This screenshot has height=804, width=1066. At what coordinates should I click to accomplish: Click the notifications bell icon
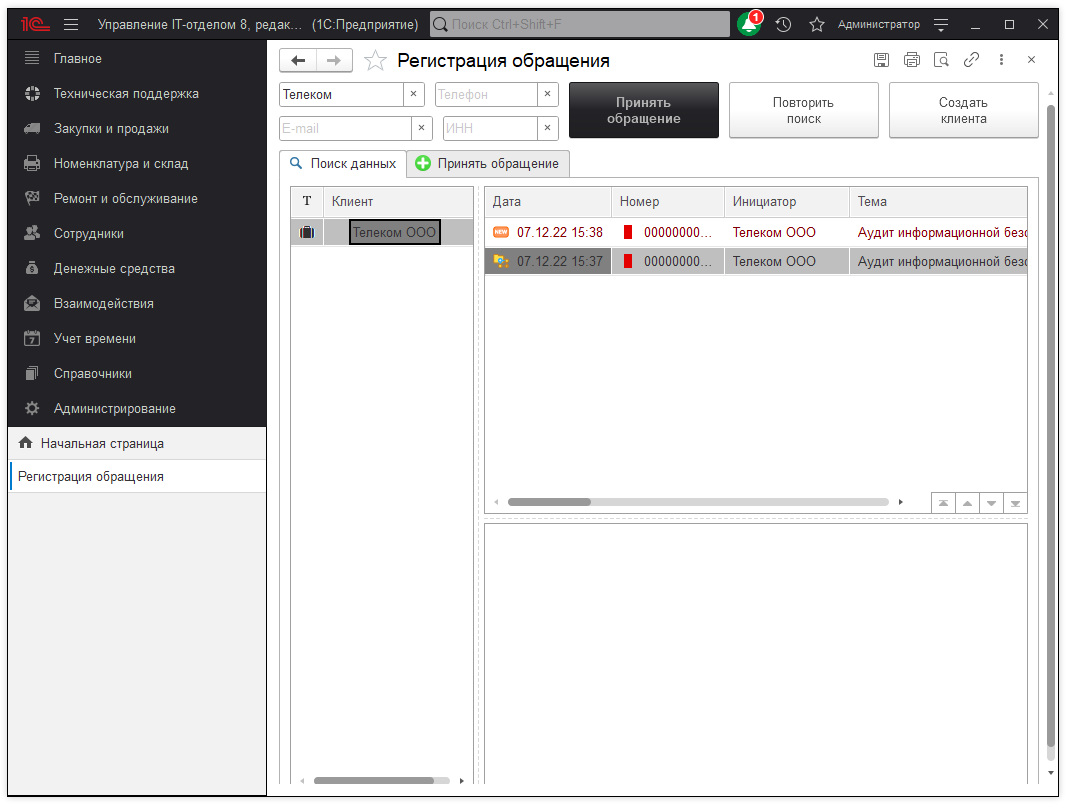tap(749, 25)
